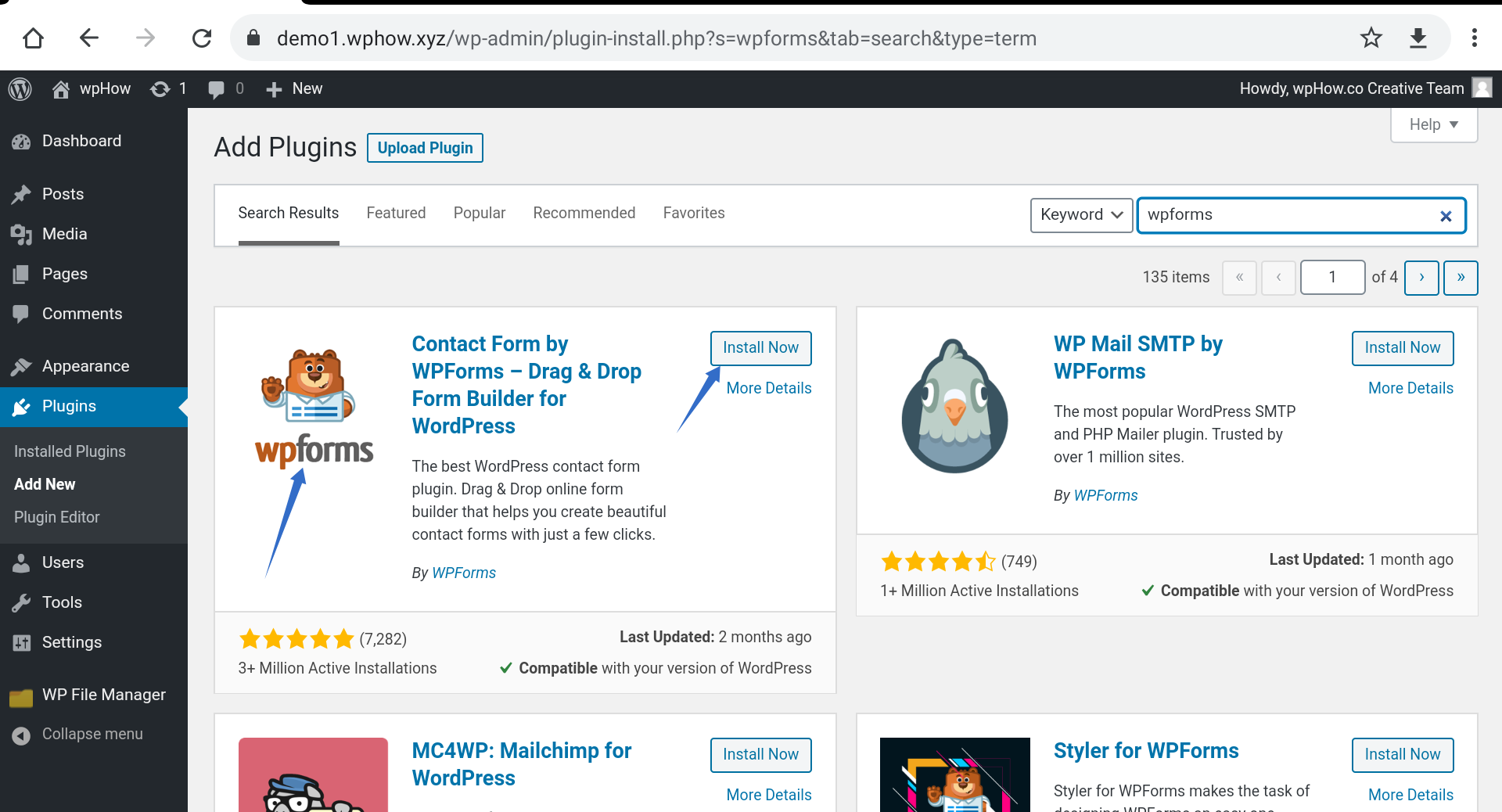
Task: Open MC4WP: Mailchimp for WordPress title
Action: (521, 764)
